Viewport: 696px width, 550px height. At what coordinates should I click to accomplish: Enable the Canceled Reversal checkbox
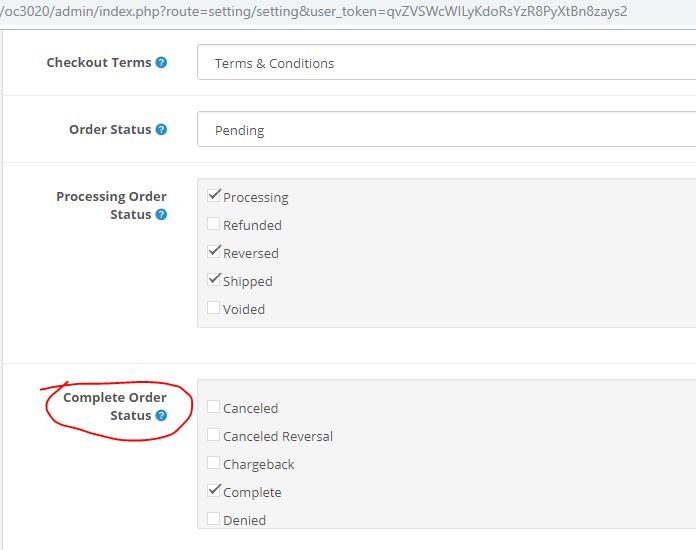(214, 434)
